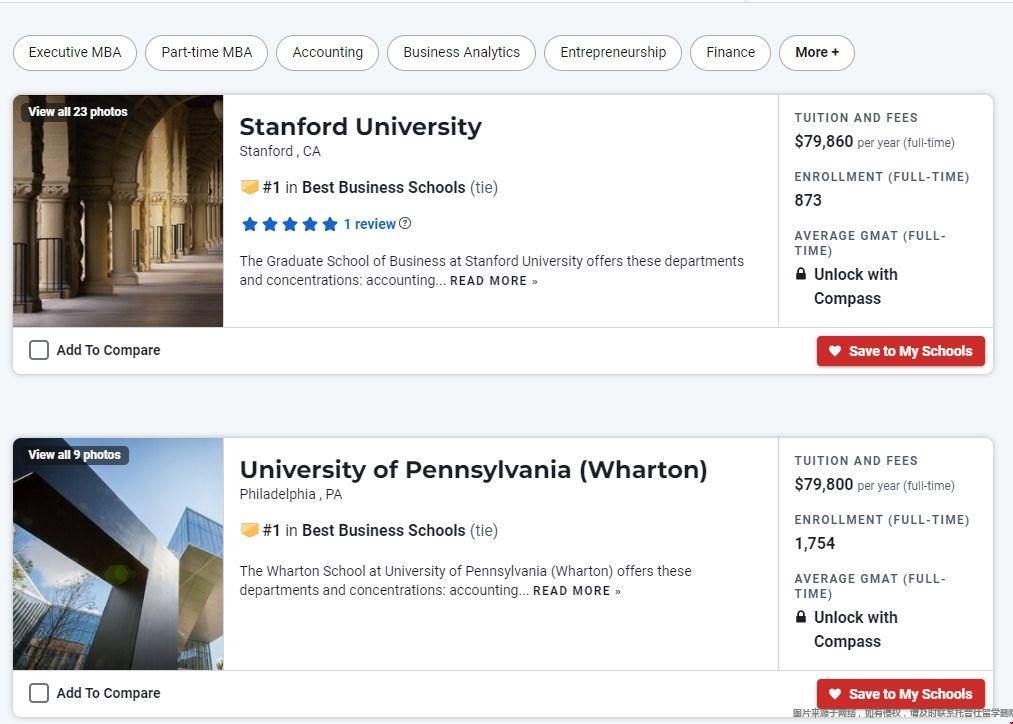The height and width of the screenshot is (724, 1013).
Task: Click the Philadelphia, PA location text
Action: (291, 494)
